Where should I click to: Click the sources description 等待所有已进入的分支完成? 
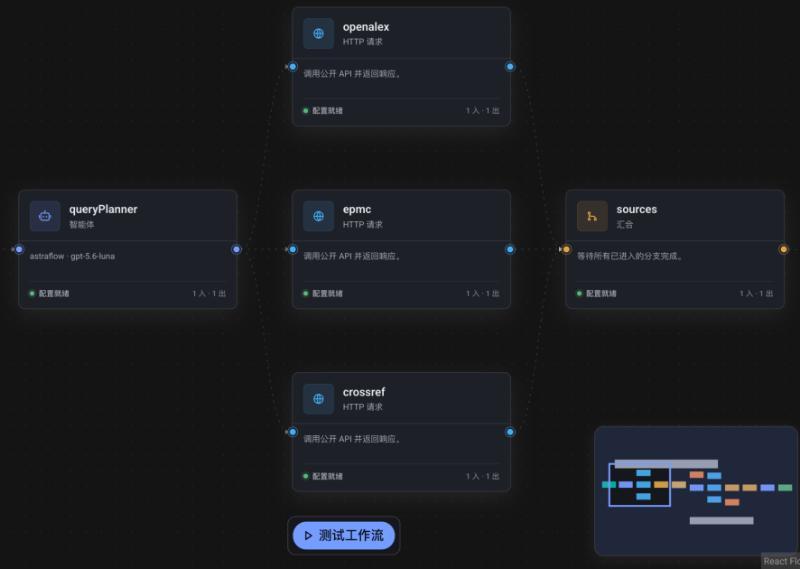click(x=630, y=256)
